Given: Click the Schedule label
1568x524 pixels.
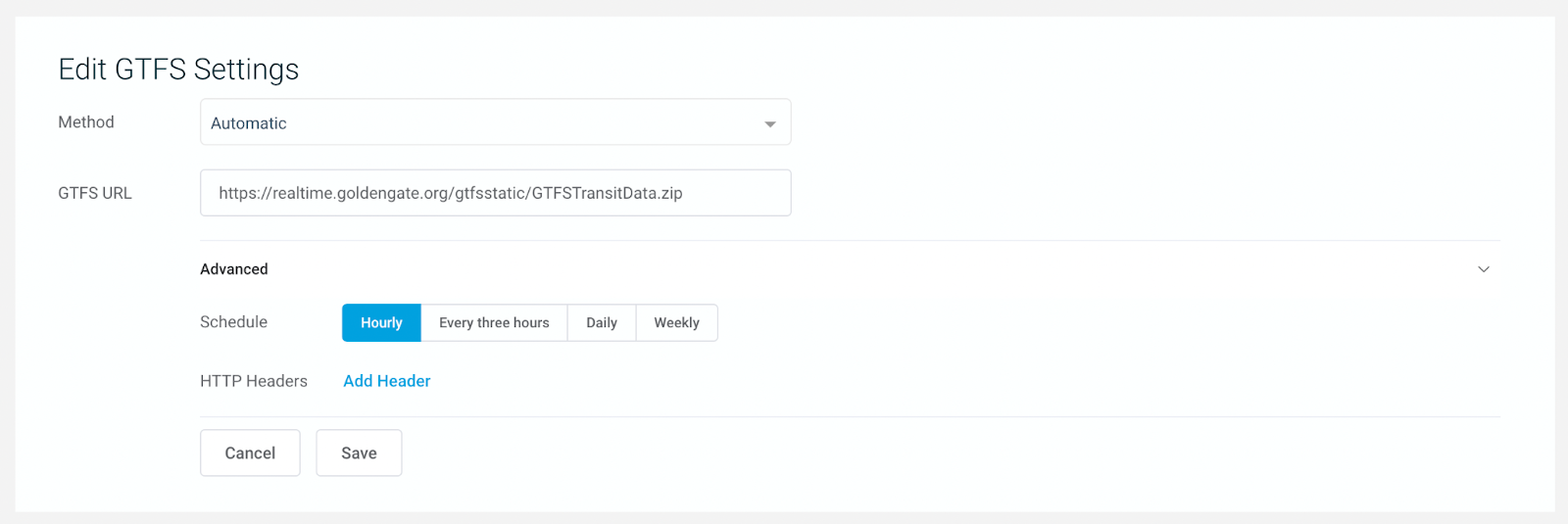Looking at the screenshot, I should [233, 322].
